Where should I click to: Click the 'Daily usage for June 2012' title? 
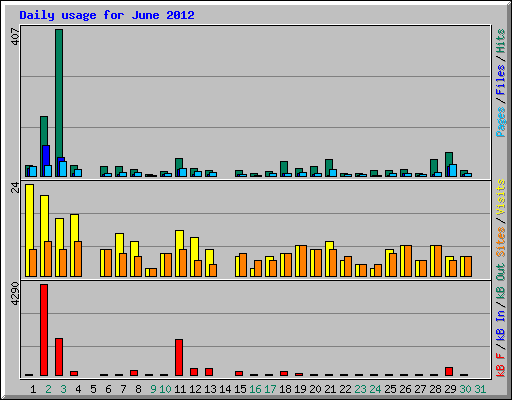click(x=107, y=15)
